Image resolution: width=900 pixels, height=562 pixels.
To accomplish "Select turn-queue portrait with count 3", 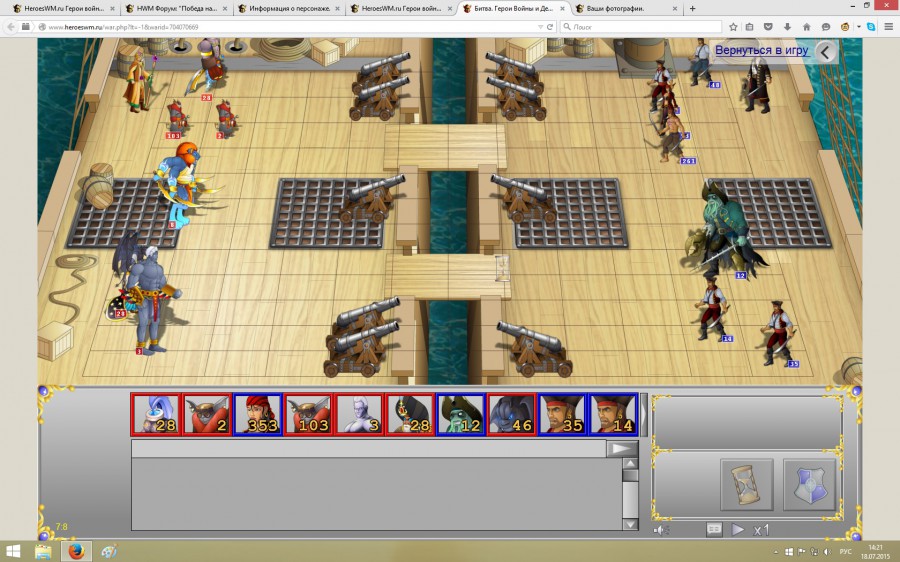I will [x=359, y=414].
